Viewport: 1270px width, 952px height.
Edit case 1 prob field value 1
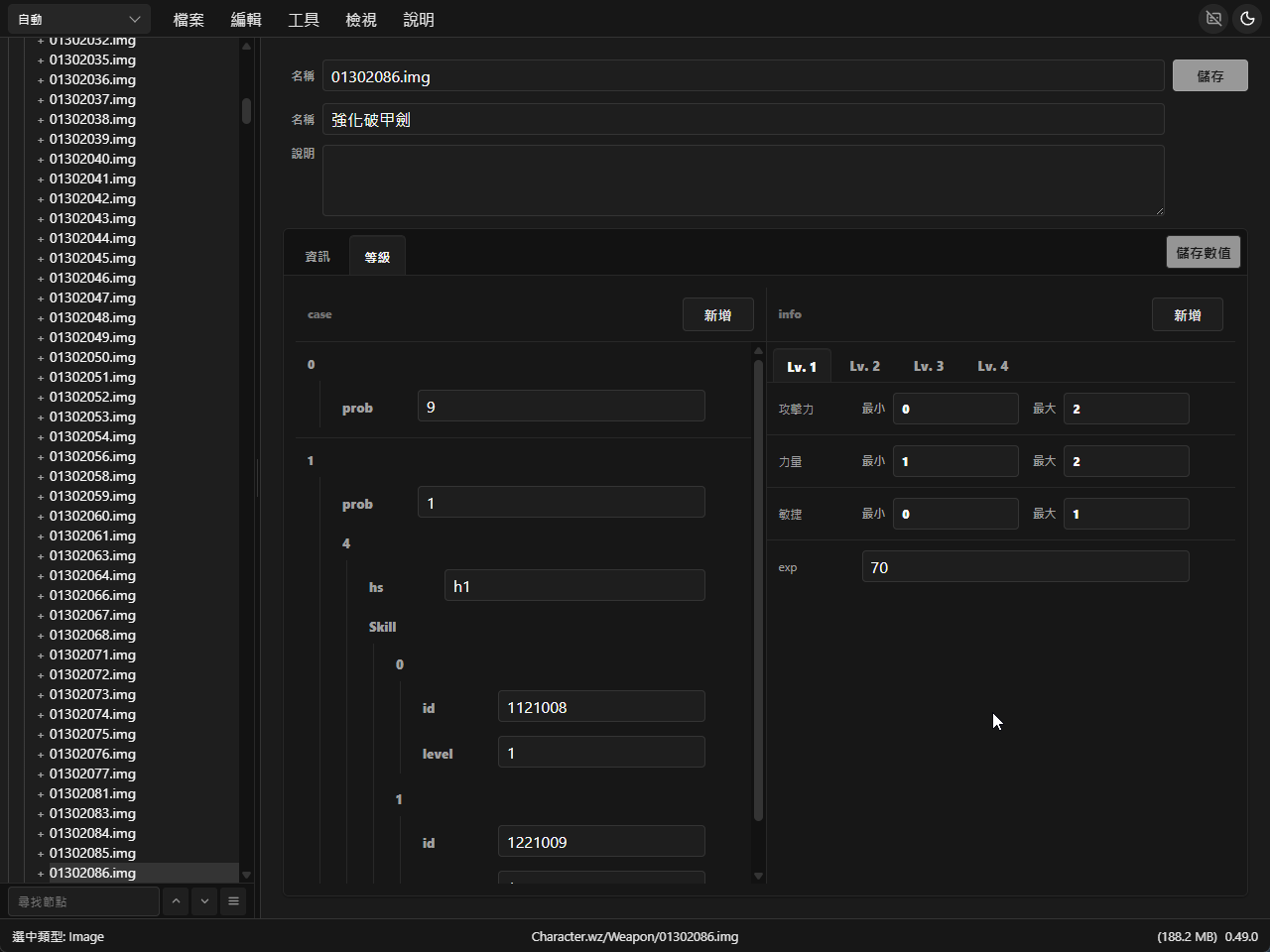tap(562, 503)
